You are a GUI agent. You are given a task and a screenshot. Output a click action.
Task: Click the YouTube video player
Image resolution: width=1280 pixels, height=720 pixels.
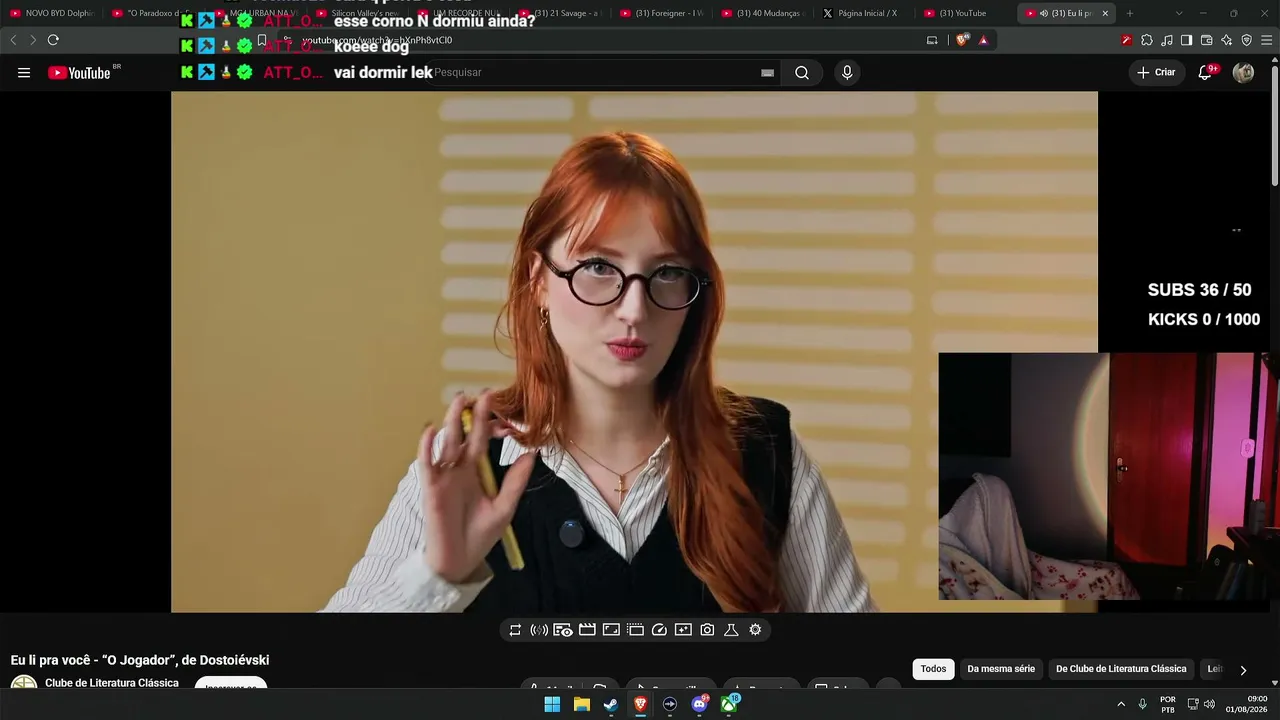click(x=634, y=352)
